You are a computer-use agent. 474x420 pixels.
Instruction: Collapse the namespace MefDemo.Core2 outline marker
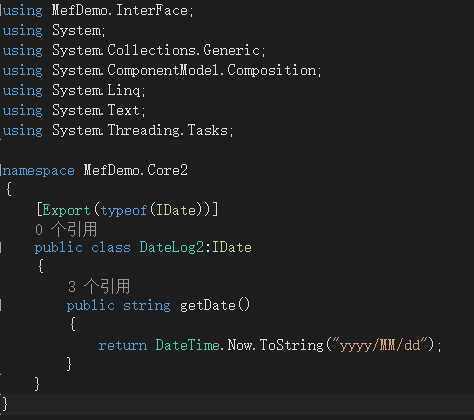click(x=1, y=170)
